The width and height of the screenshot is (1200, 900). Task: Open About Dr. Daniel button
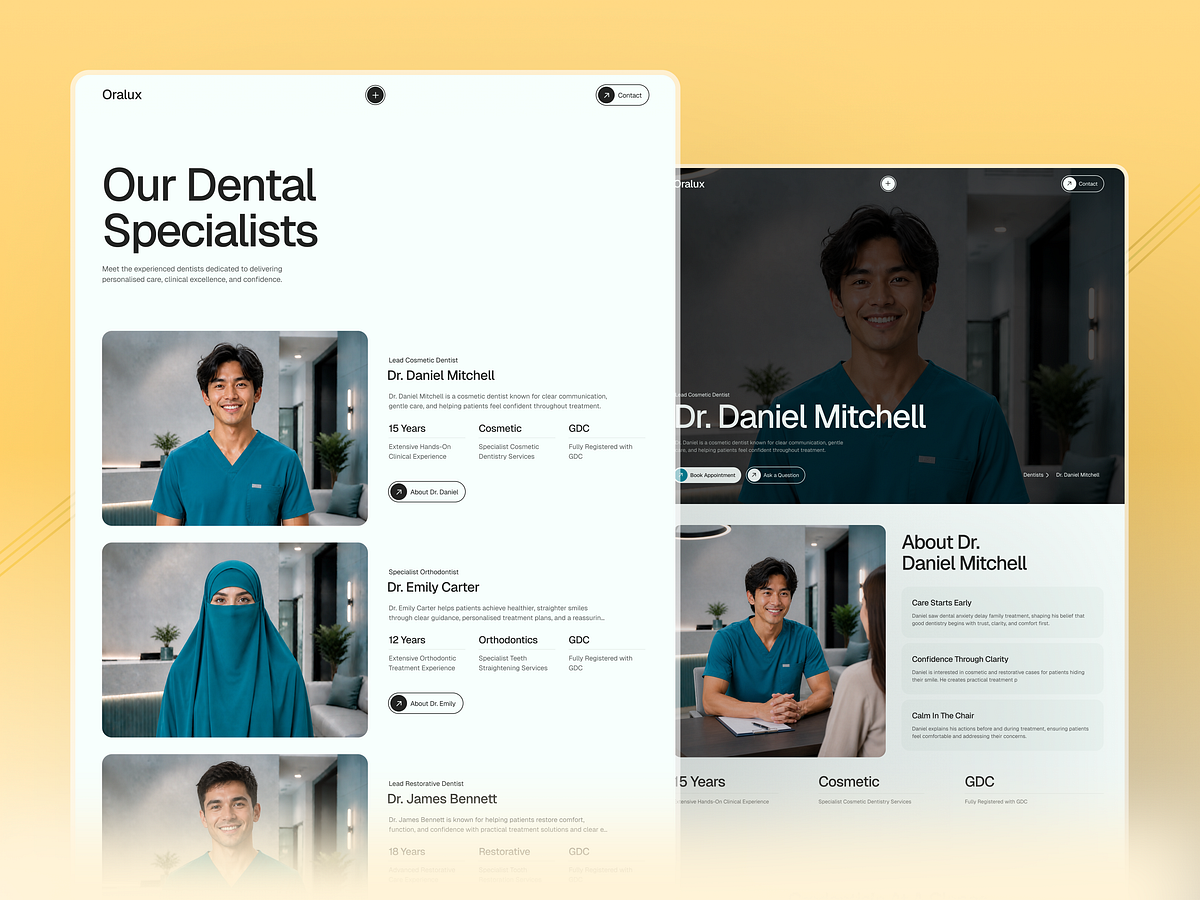tap(427, 492)
